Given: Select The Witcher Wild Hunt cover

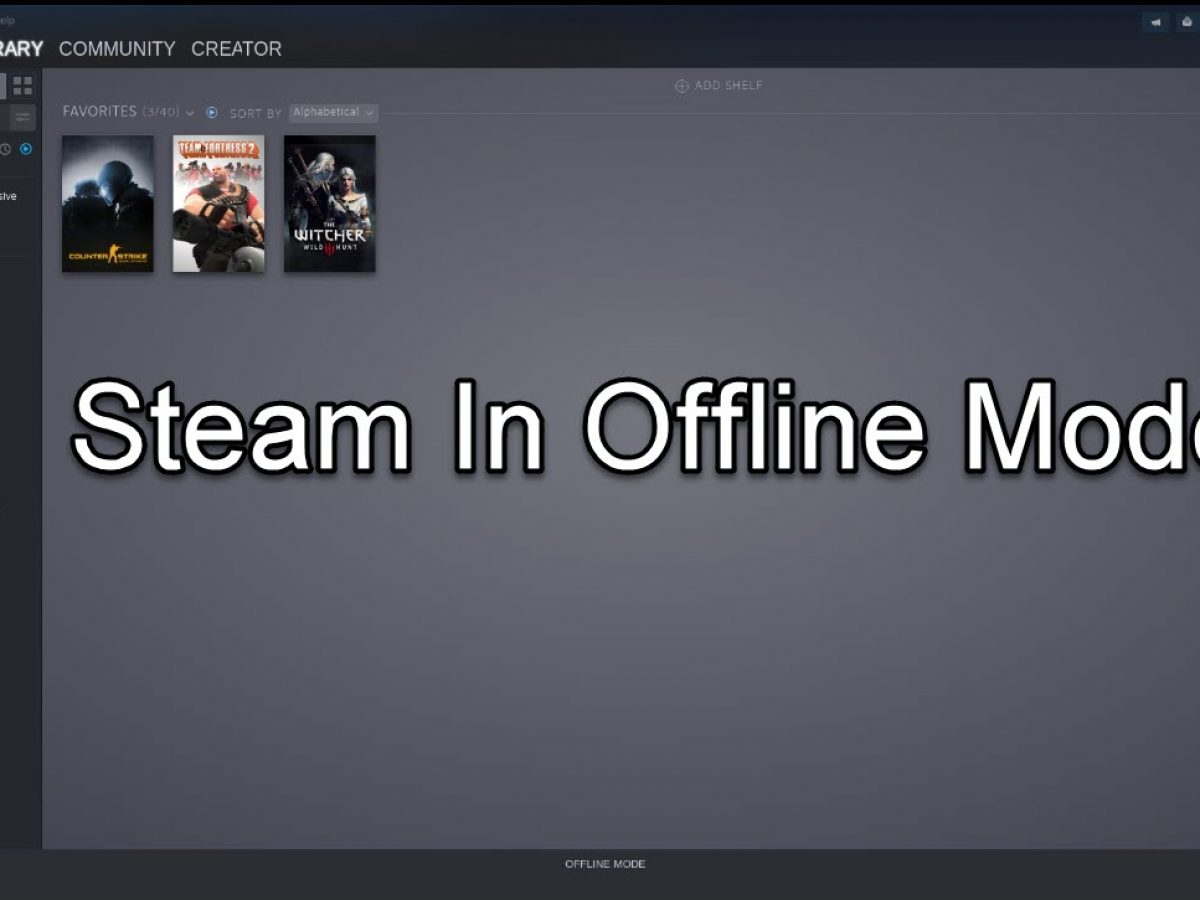Looking at the screenshot, I should (x=330, y=203).
